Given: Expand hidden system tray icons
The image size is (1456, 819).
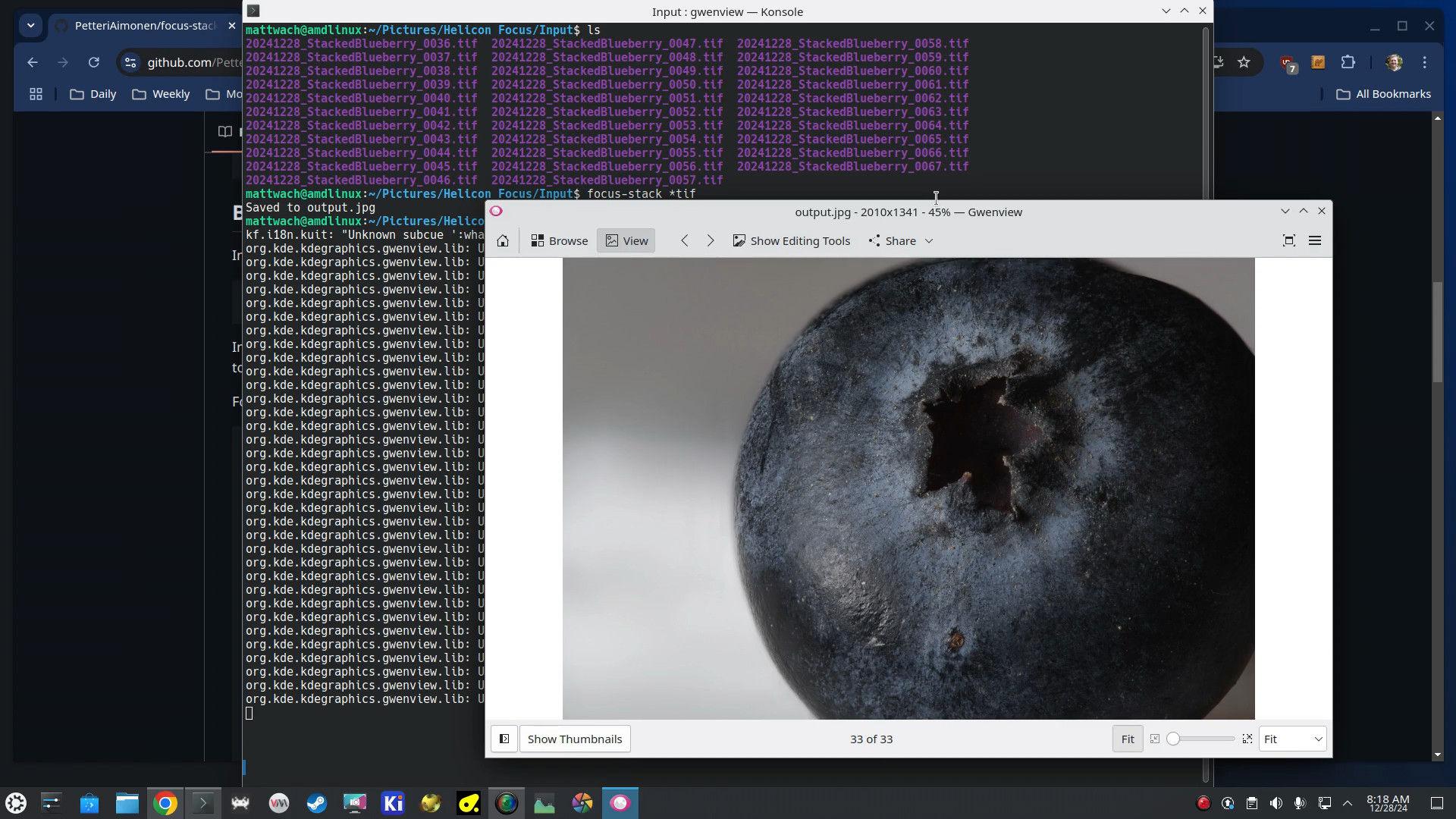Looking at the screenshot, I should coord(1348,803).
